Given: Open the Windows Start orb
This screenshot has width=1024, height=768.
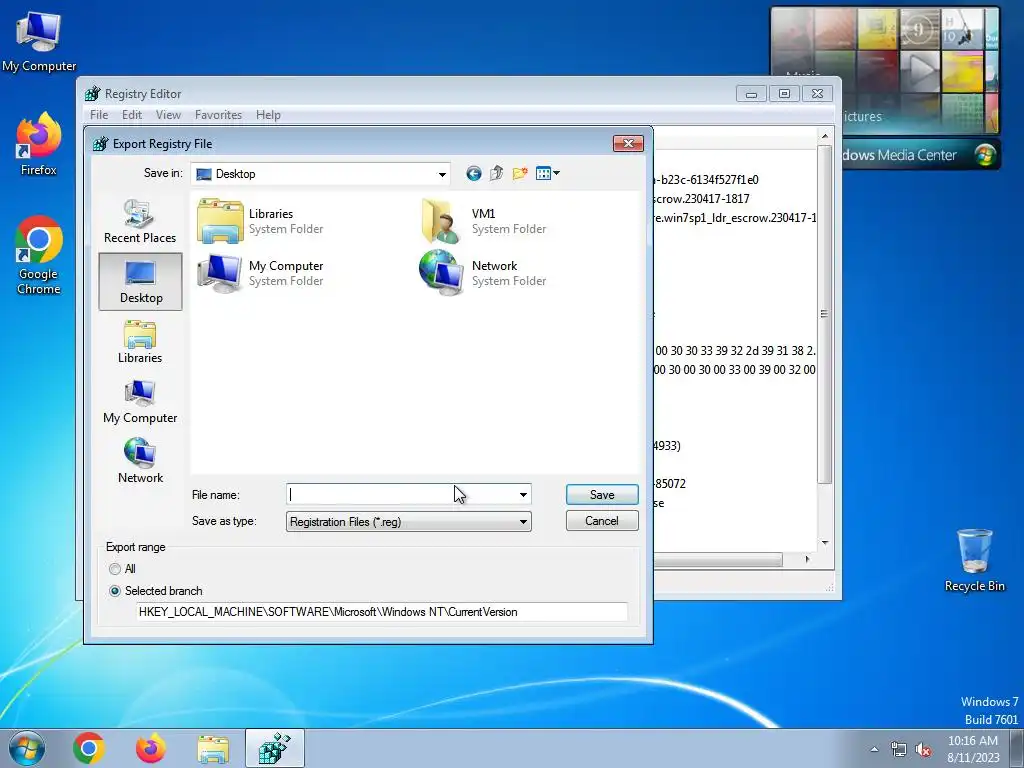Looking at the screenshot, I should [x=27, y=748].
